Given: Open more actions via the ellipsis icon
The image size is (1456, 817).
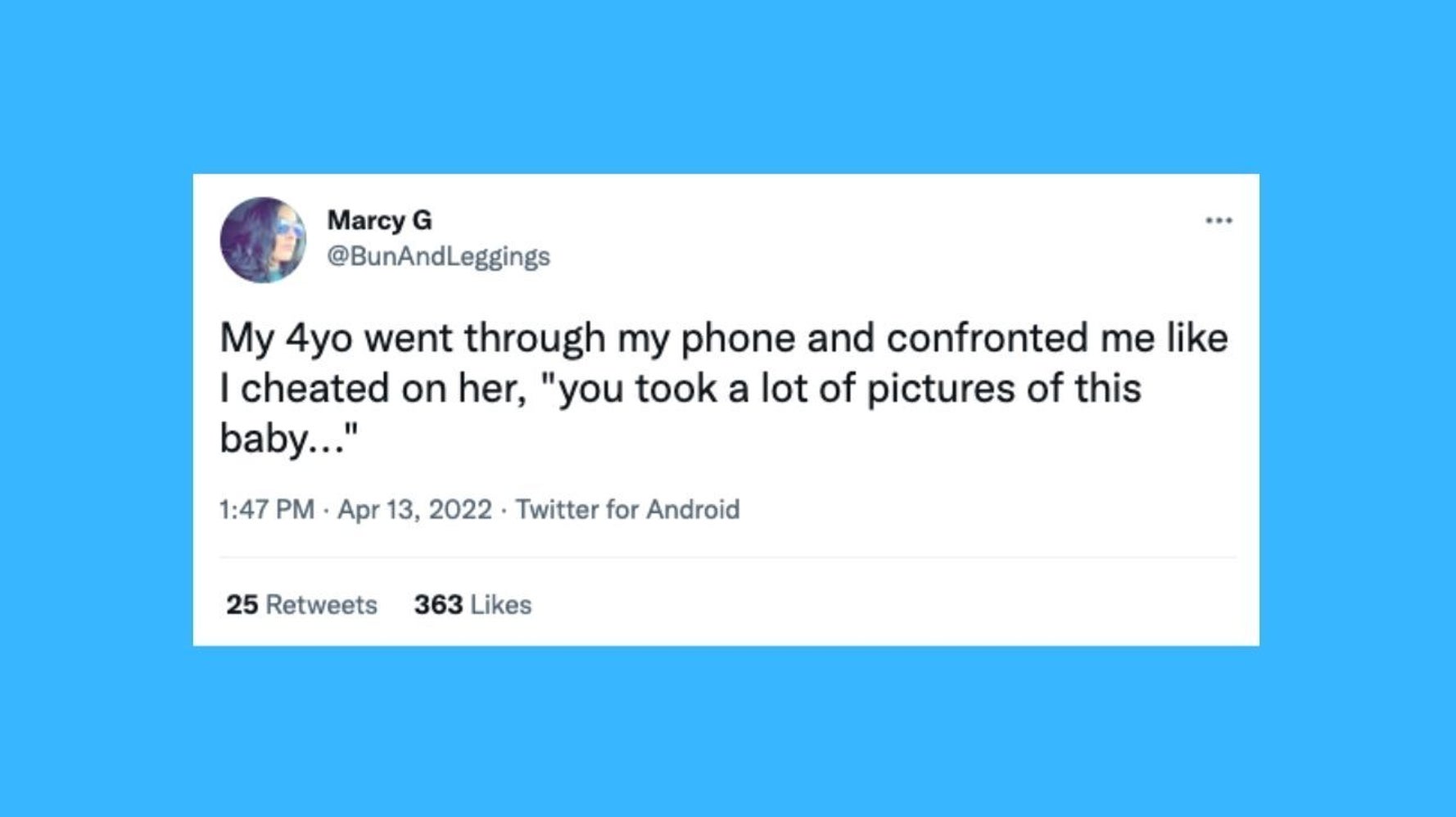Looking at the screenshot, I should 1219,219.
